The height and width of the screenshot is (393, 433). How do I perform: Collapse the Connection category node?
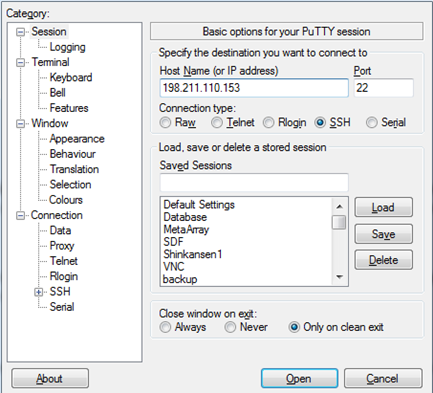pos(21,216)
